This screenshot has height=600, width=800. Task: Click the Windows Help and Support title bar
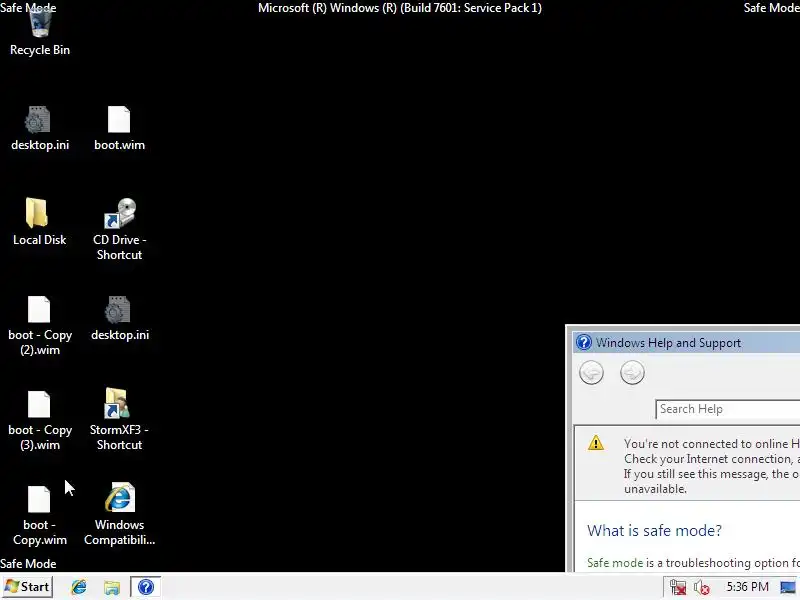tap(686, 342)
